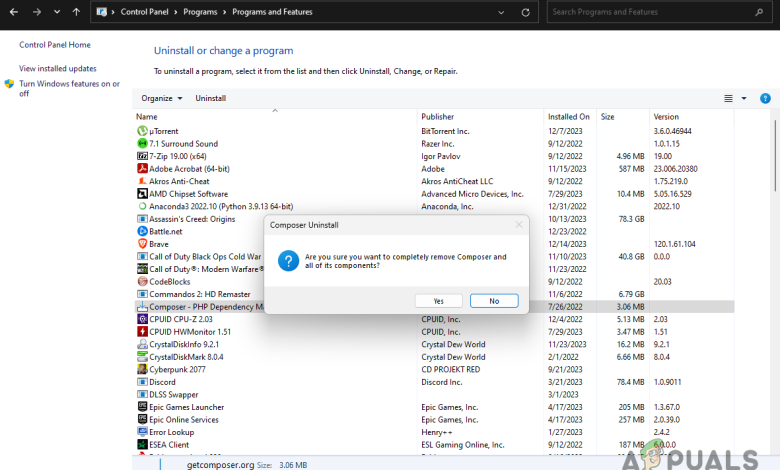780x470 pixels.
Task: Click the Battle.net icon
Action: coord(142,231)
